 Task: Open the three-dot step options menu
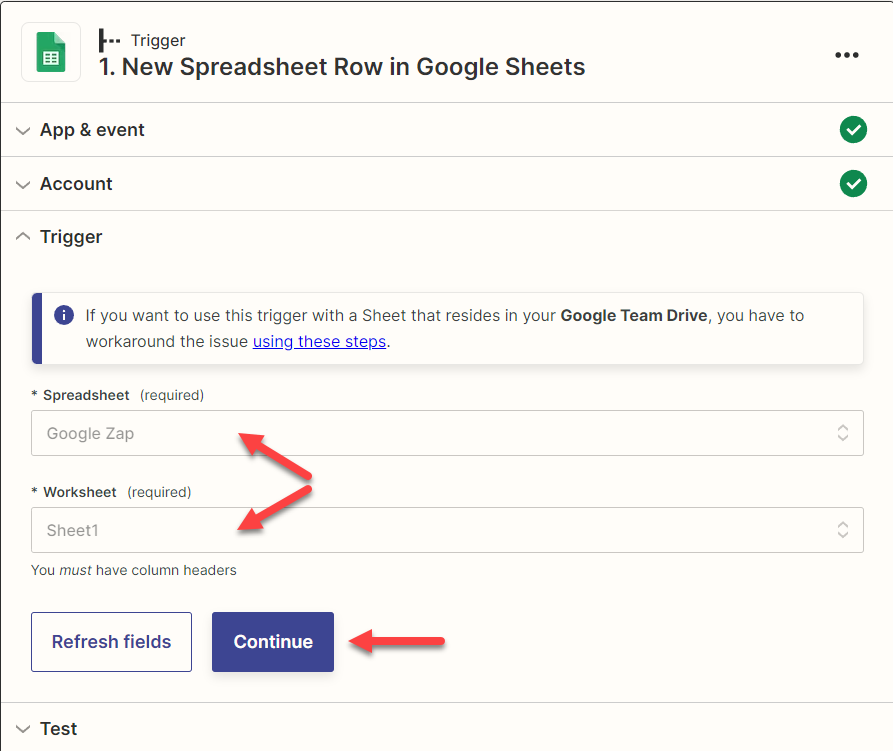pos(846,55)
